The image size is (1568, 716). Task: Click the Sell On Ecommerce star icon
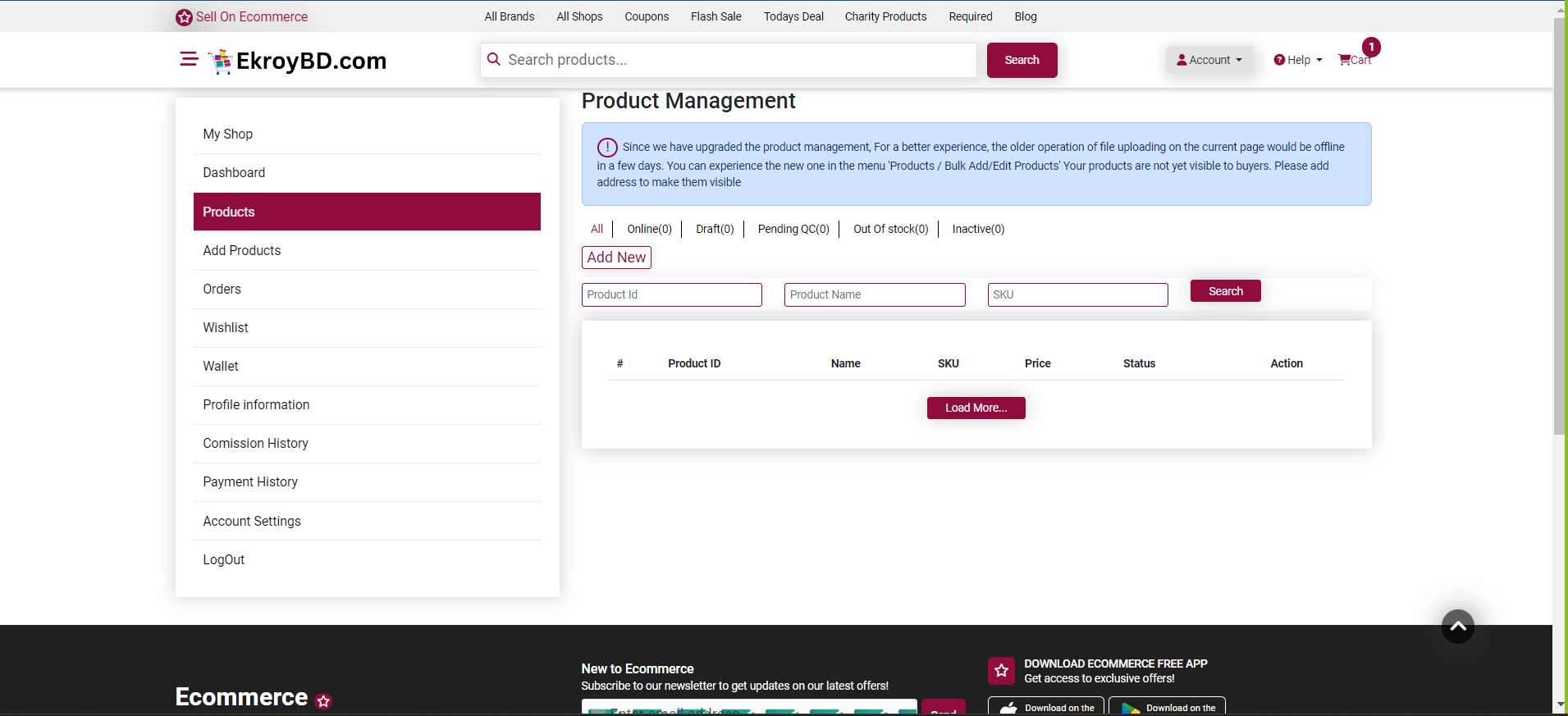pyautogui.click(x=184, y=17)
